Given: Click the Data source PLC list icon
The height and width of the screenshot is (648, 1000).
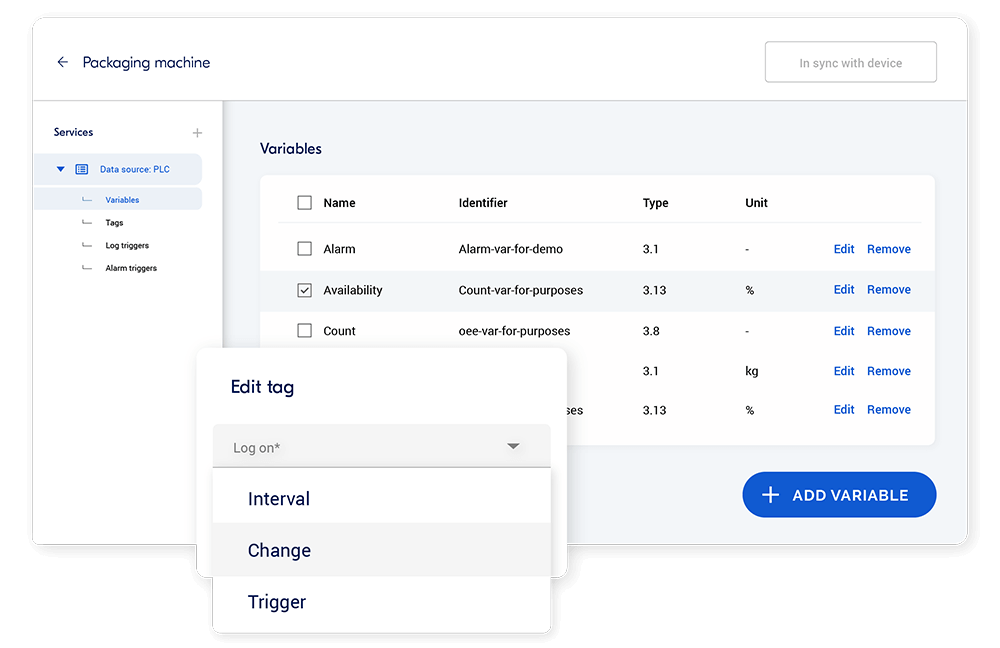Looking at the screenshot, I should pyautogui.click(x=82, y=169).
